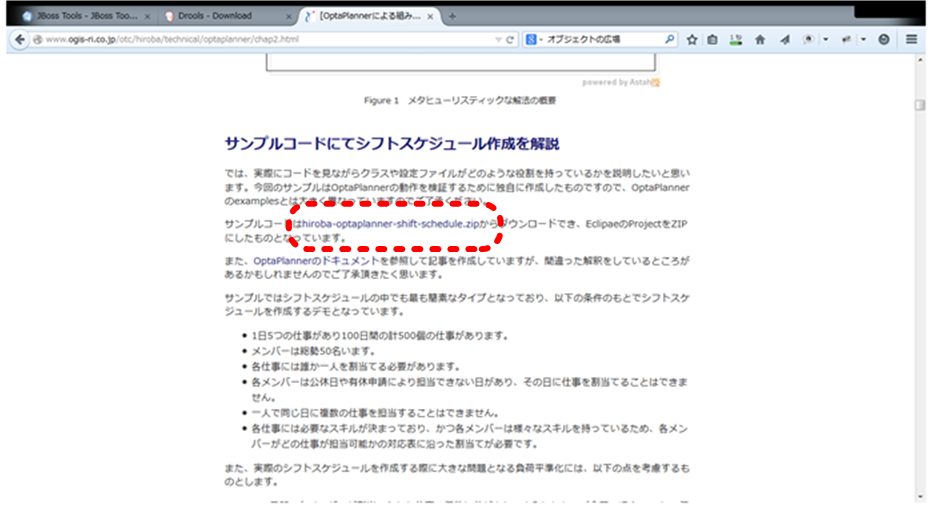
Task: Show bookmarks list clipboard icon
Action: pyautogui.click(x=712, y=40)
